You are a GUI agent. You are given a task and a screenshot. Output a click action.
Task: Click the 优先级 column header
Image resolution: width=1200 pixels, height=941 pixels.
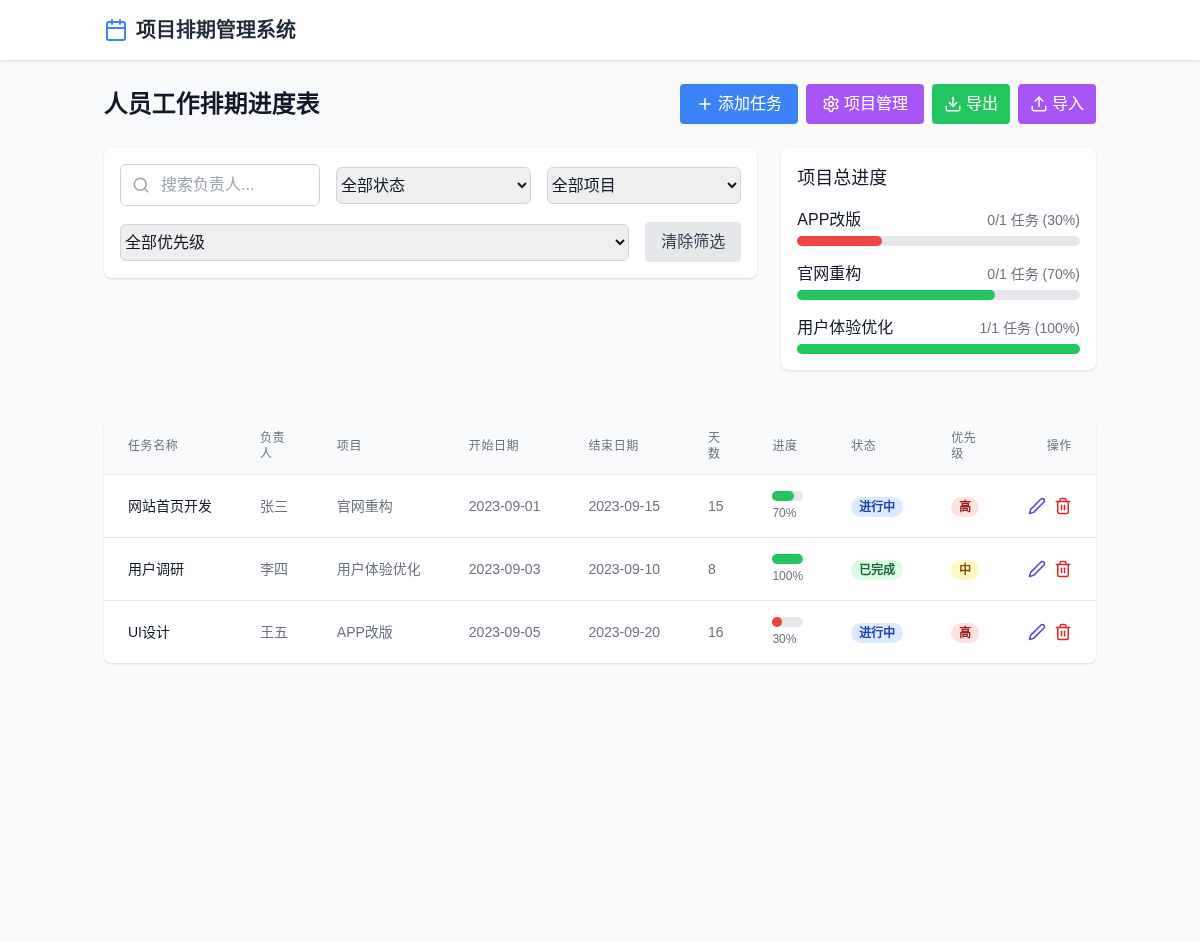tap(963, 445)
